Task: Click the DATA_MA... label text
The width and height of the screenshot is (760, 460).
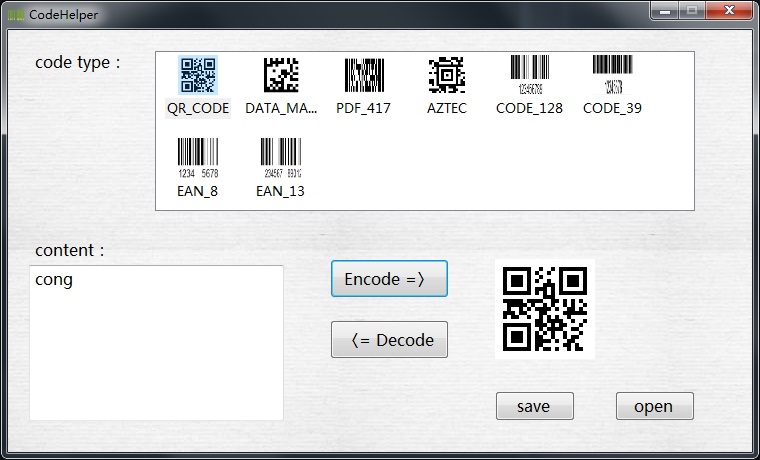Action: tap(281, 108)
